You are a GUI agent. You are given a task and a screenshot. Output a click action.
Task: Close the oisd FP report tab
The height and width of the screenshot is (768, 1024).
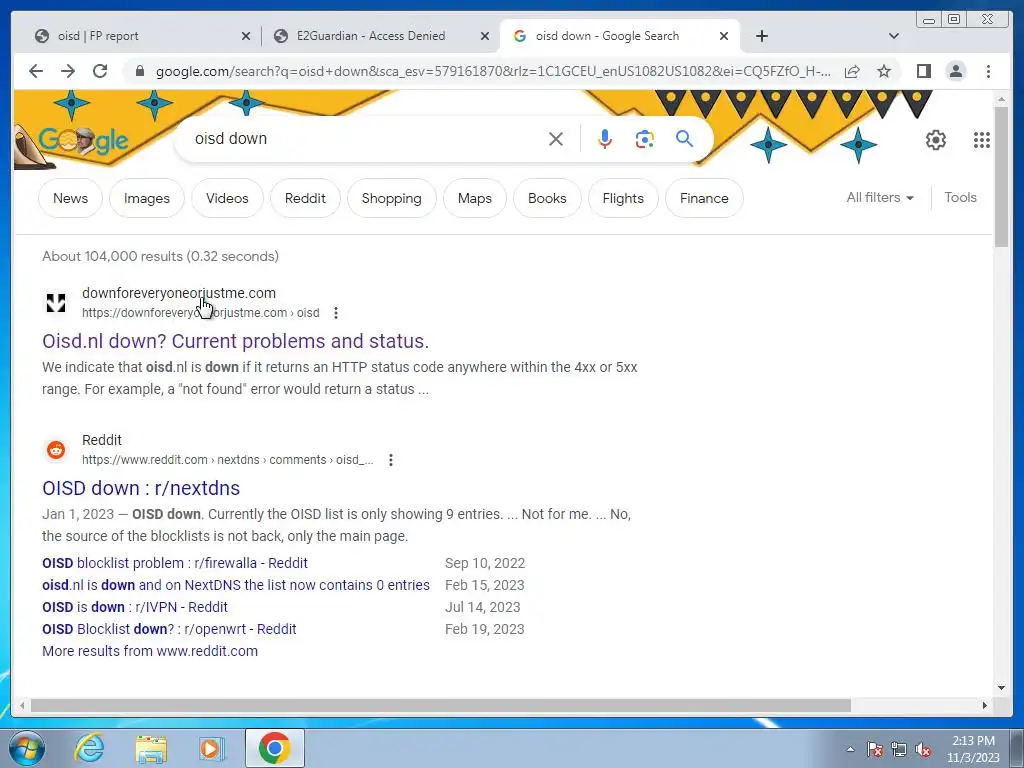(x=246, y=36)
